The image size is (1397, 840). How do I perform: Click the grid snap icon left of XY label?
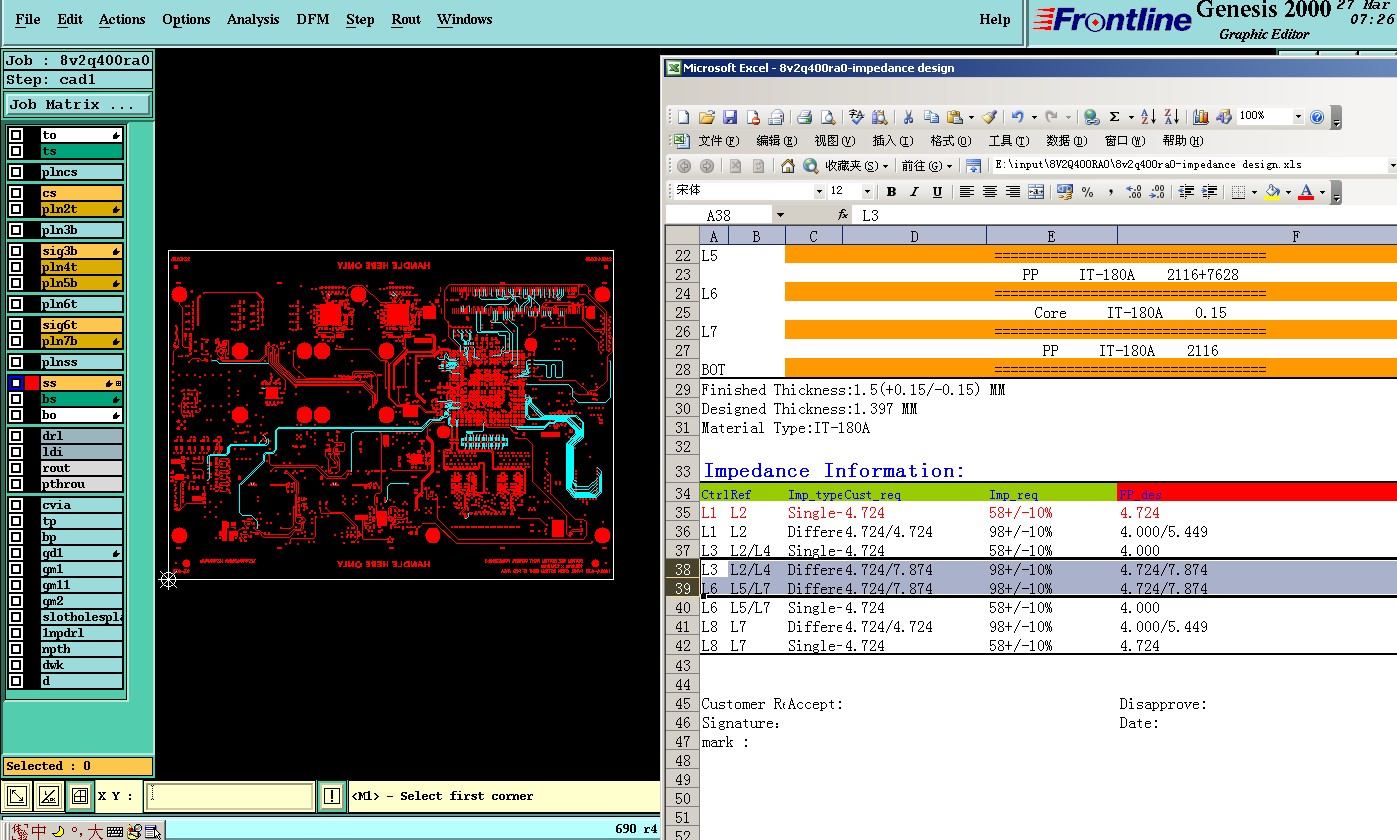click(79, 796)
